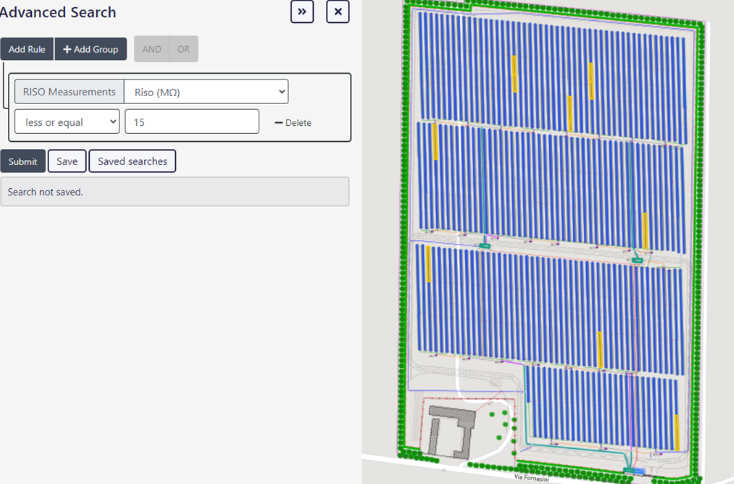Click the Via Fornasini street label
734x484 pixels.
point(531,478)
